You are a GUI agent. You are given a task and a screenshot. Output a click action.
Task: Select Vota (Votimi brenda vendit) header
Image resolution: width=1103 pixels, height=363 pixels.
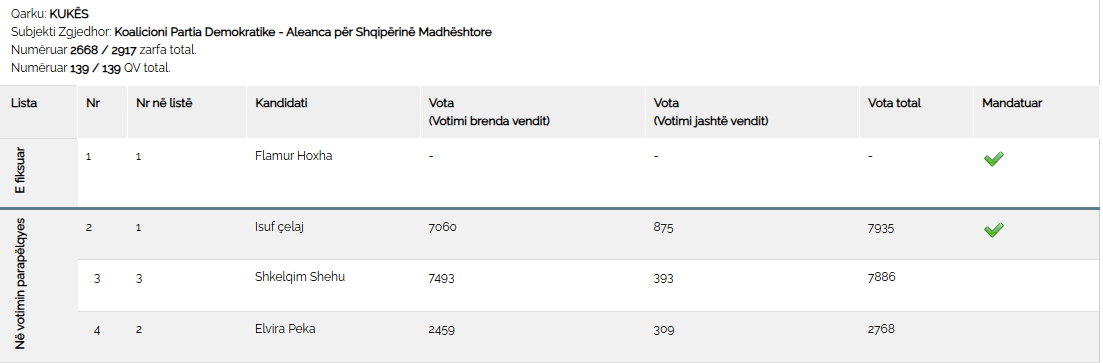[489, 112]
